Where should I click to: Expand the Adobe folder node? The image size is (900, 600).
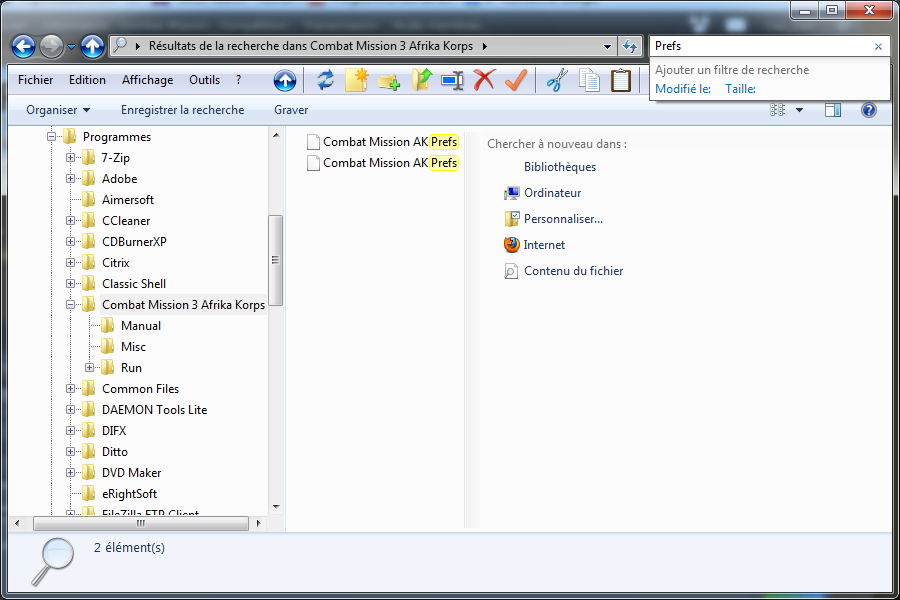tap(70, 179)
